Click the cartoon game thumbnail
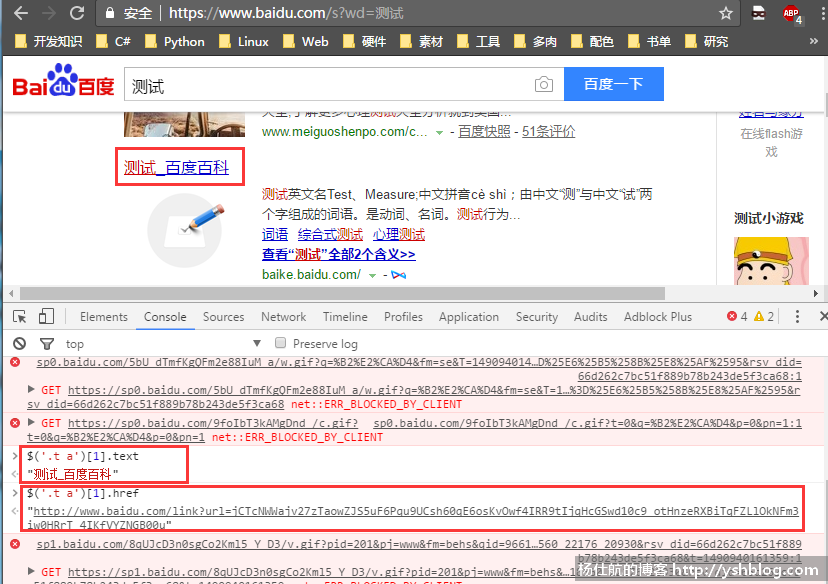Screen dimensions: 828x584 [771, 261]
